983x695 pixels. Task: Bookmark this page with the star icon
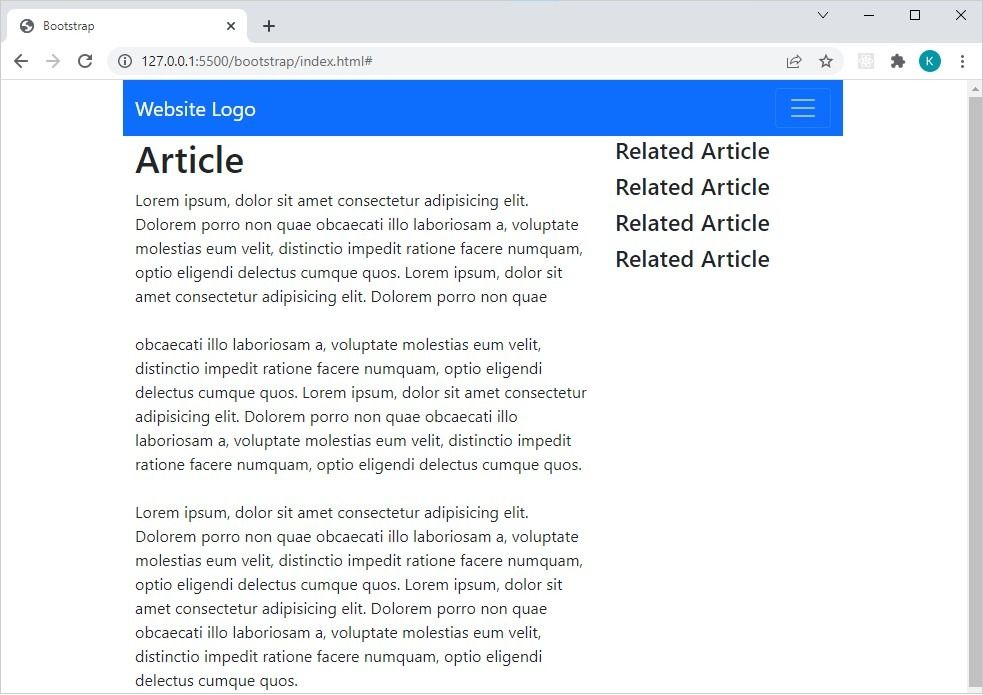pos(826,61)
